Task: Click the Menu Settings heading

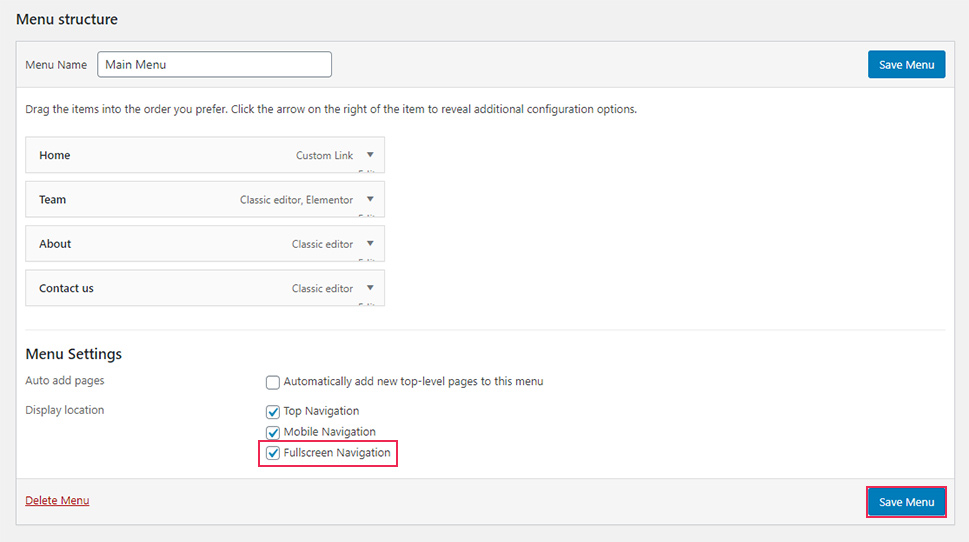Action: coord(74,354)
